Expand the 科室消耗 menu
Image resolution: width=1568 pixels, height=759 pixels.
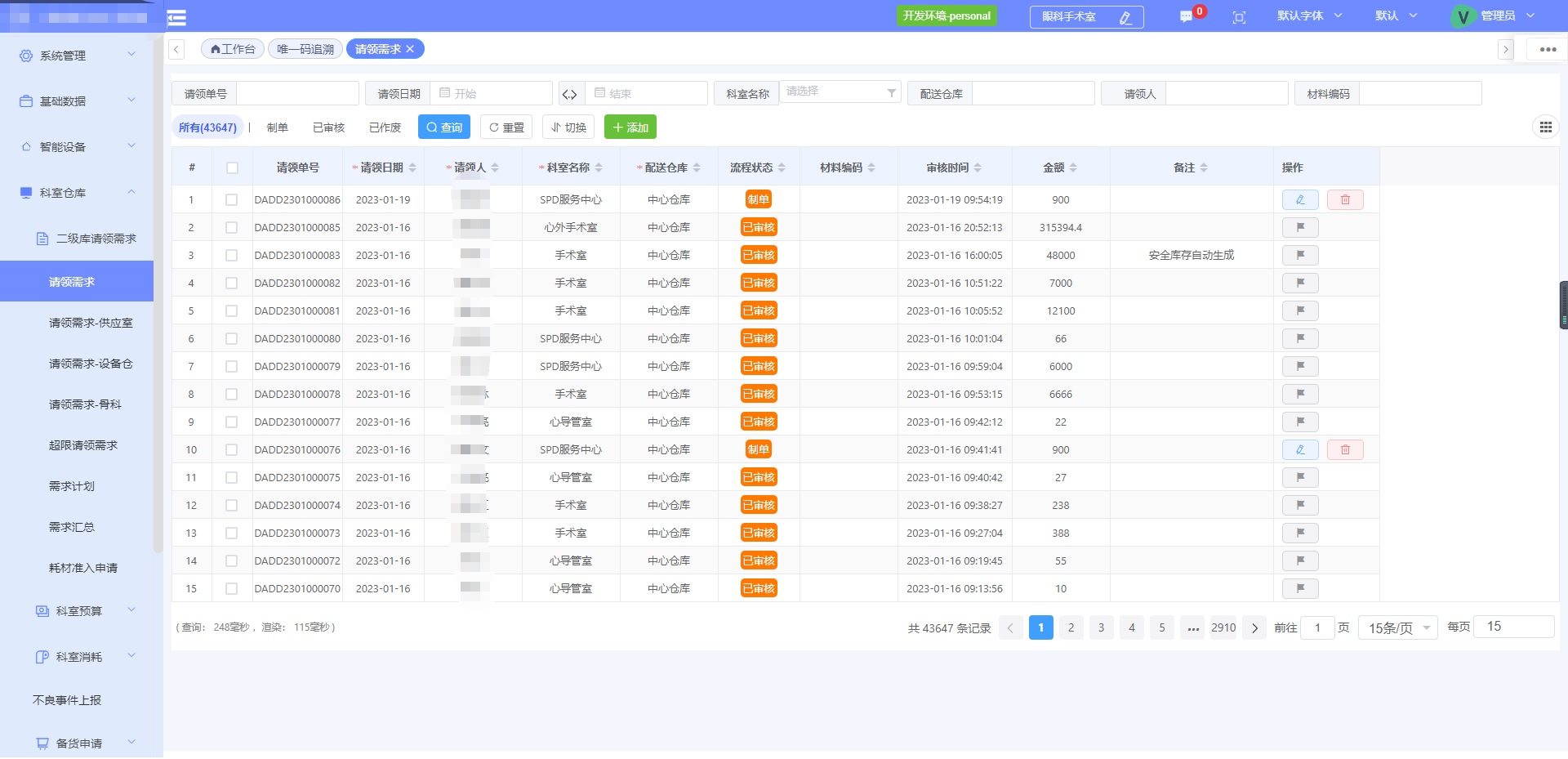point(77,657)
